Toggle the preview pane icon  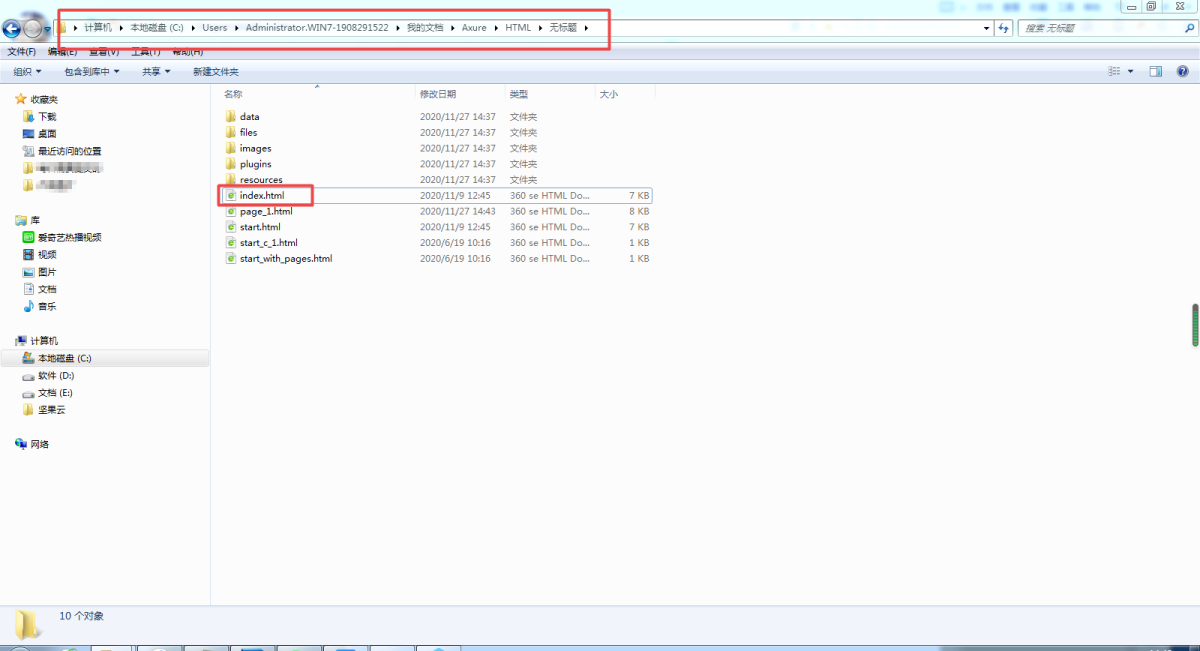pos(1155,71)
